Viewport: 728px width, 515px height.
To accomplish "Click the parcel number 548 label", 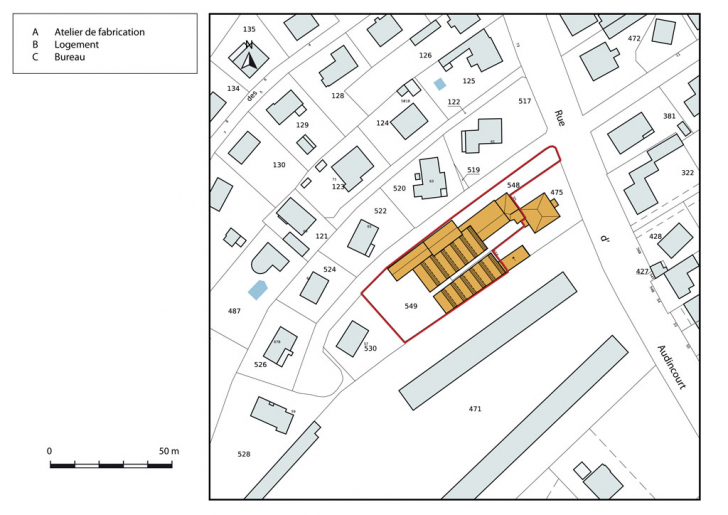I will 513,185.
